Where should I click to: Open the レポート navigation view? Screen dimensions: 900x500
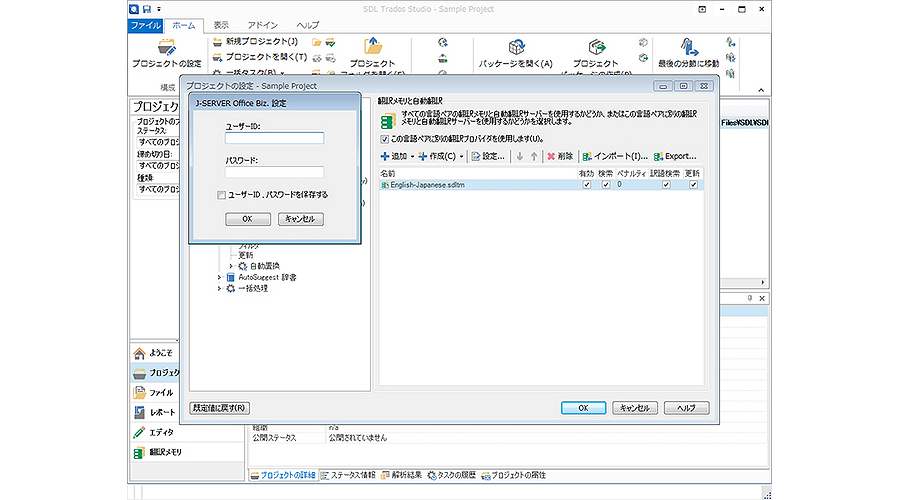155,413
